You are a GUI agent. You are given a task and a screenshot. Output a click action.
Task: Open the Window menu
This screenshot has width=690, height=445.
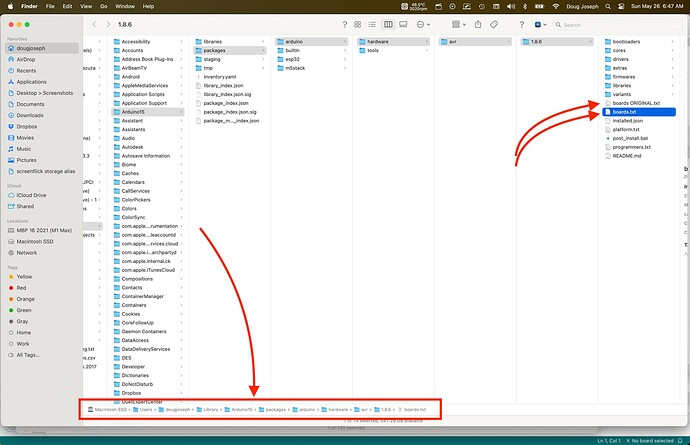point(125,6)
